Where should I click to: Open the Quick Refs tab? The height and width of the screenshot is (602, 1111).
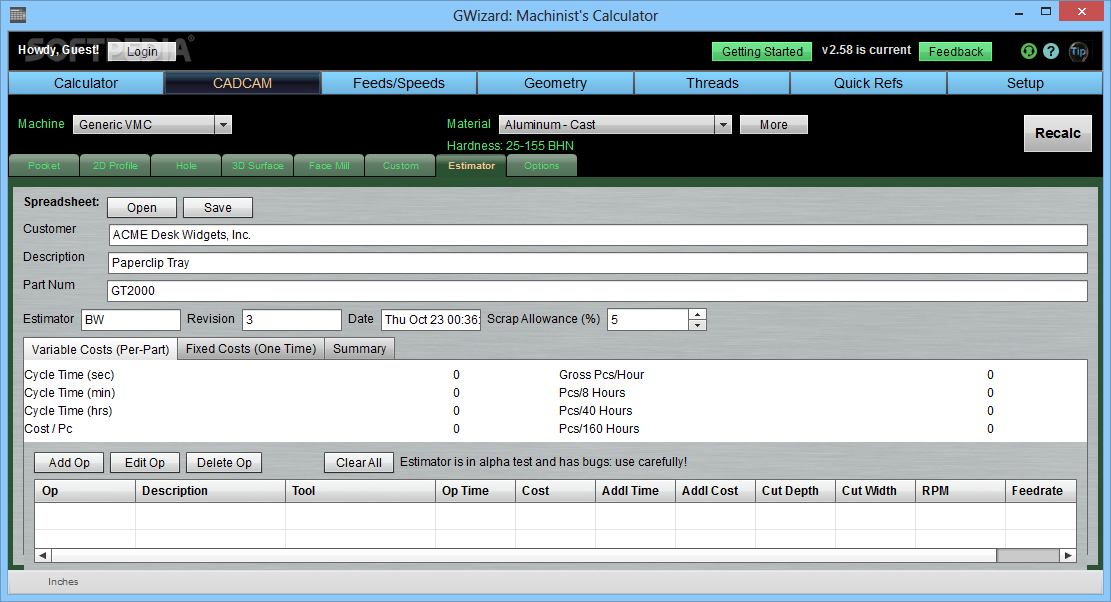(868, 83)
